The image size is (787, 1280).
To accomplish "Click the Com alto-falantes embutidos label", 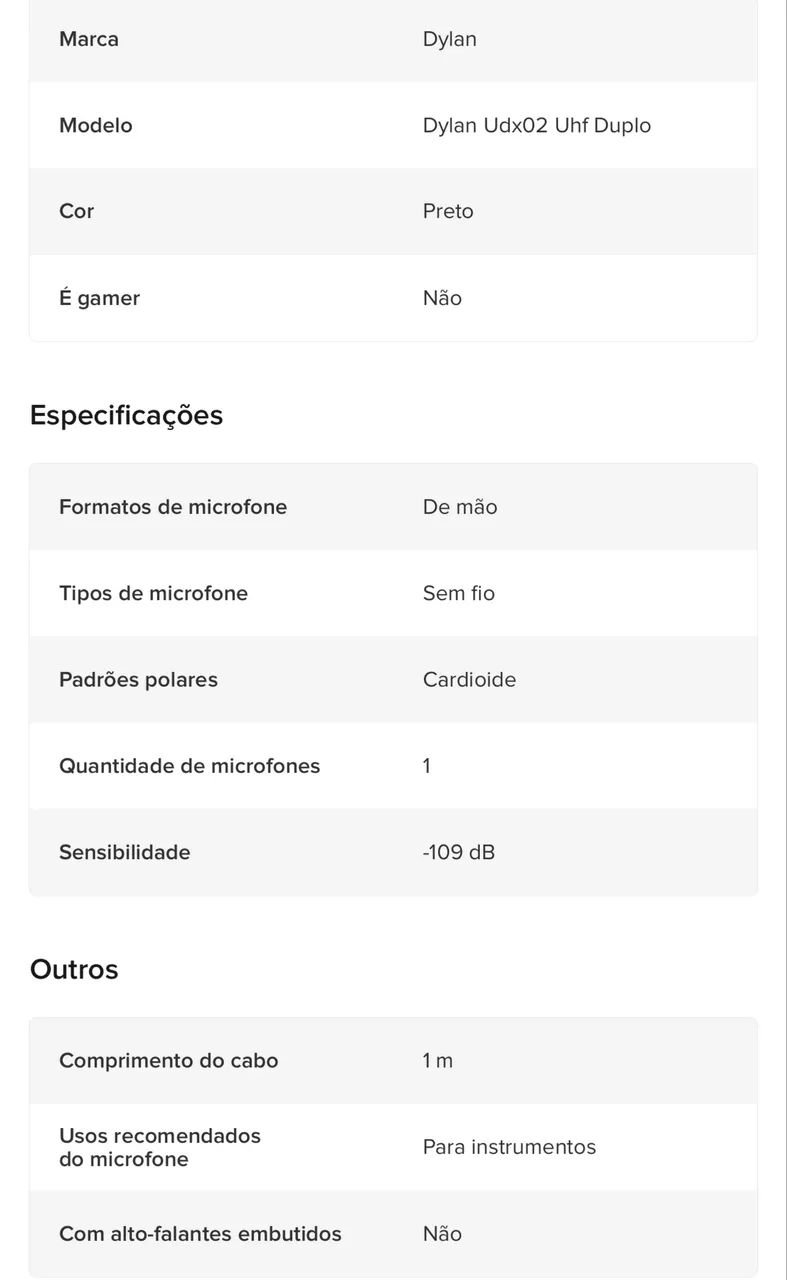I will [x=200, y=1234].
